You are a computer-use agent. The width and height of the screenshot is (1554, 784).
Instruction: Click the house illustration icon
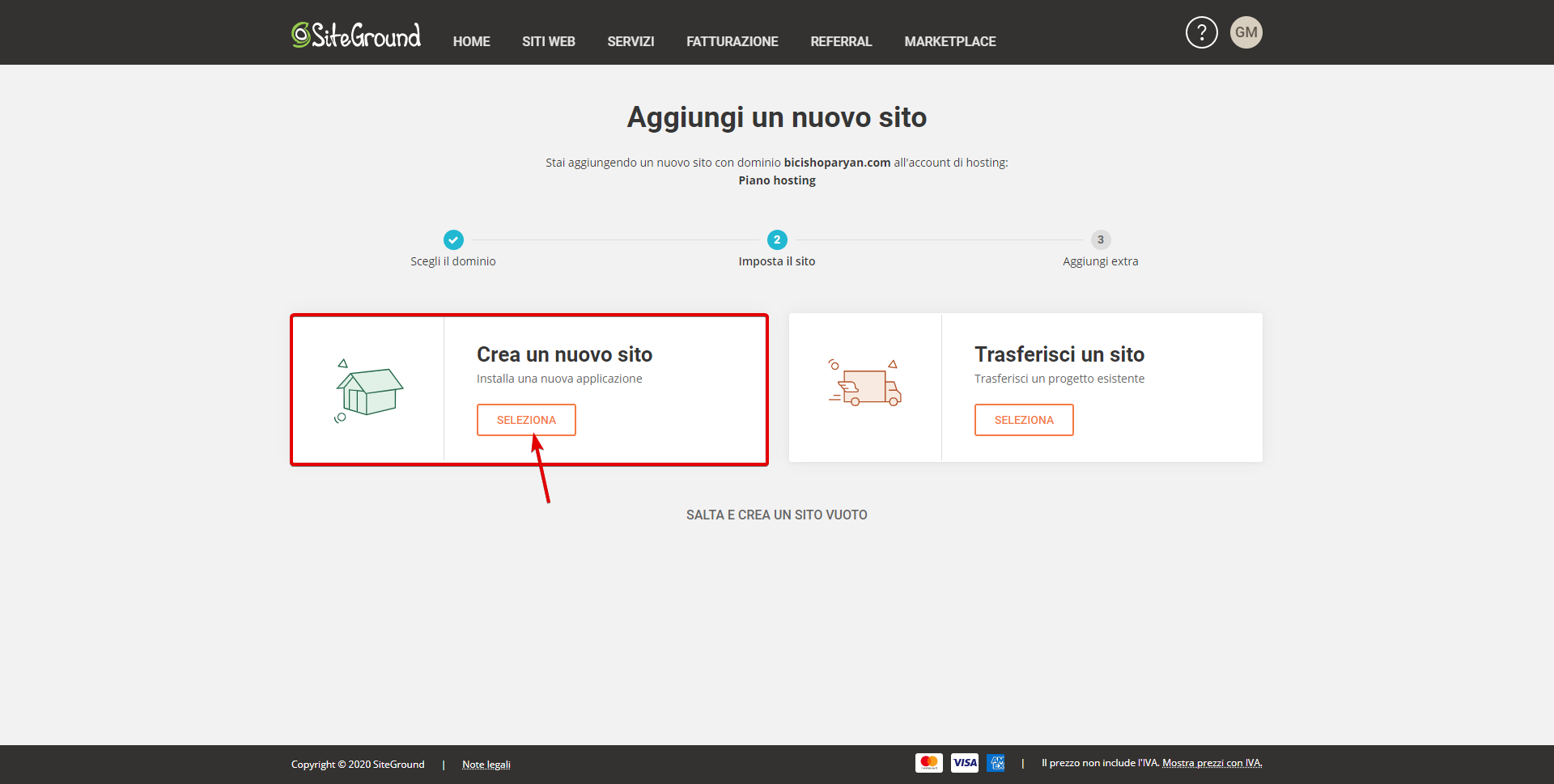[369, 390]
